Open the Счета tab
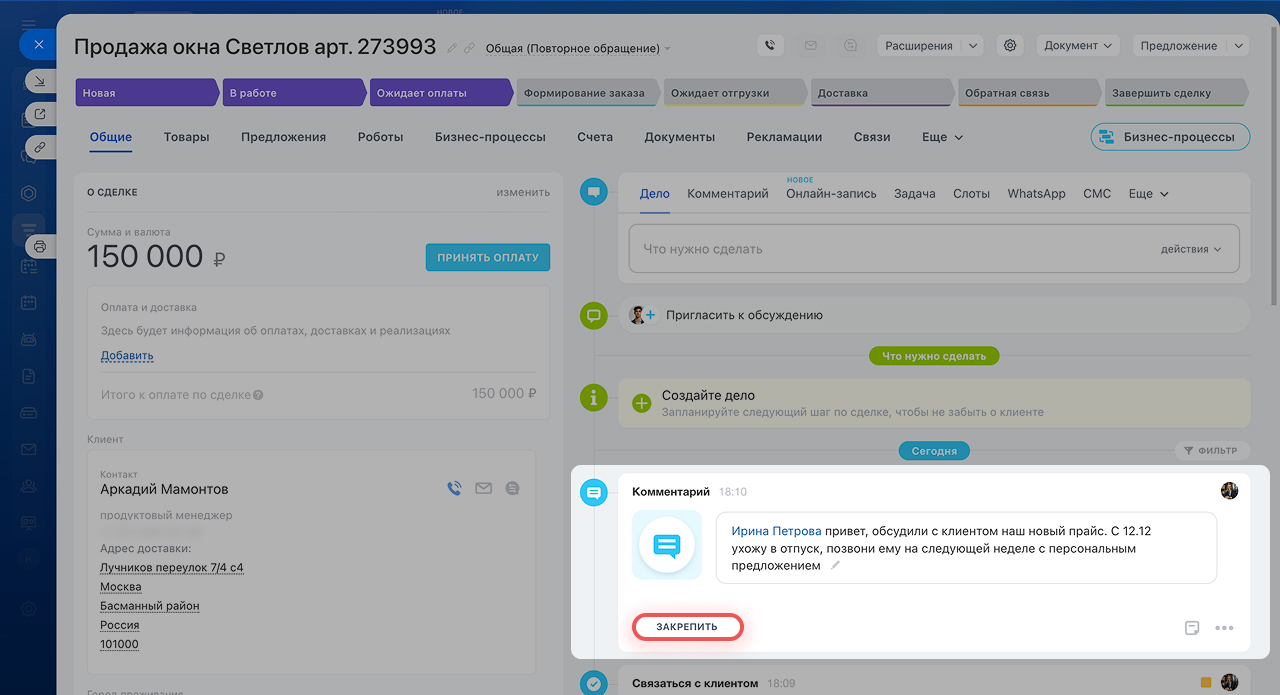The width and height of the screenshot is (1280, 695). [x=595, y=137]
